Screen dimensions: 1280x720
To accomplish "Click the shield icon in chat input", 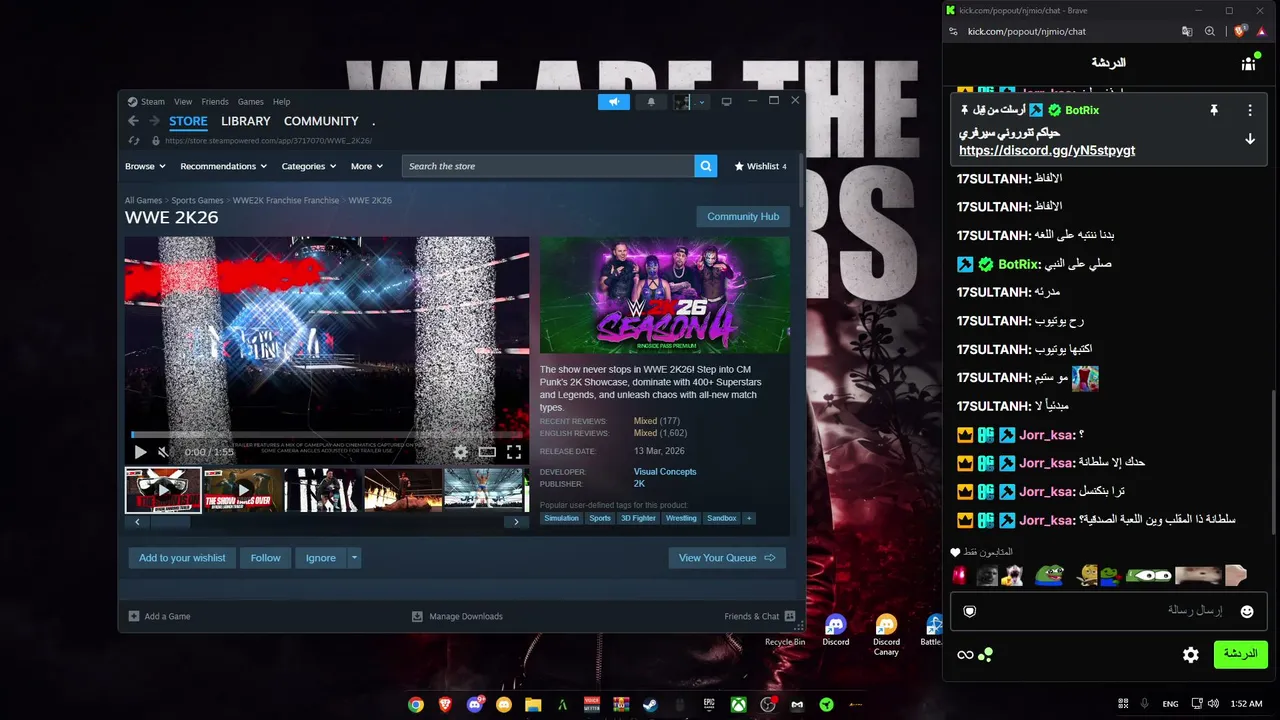I will 969,611.
